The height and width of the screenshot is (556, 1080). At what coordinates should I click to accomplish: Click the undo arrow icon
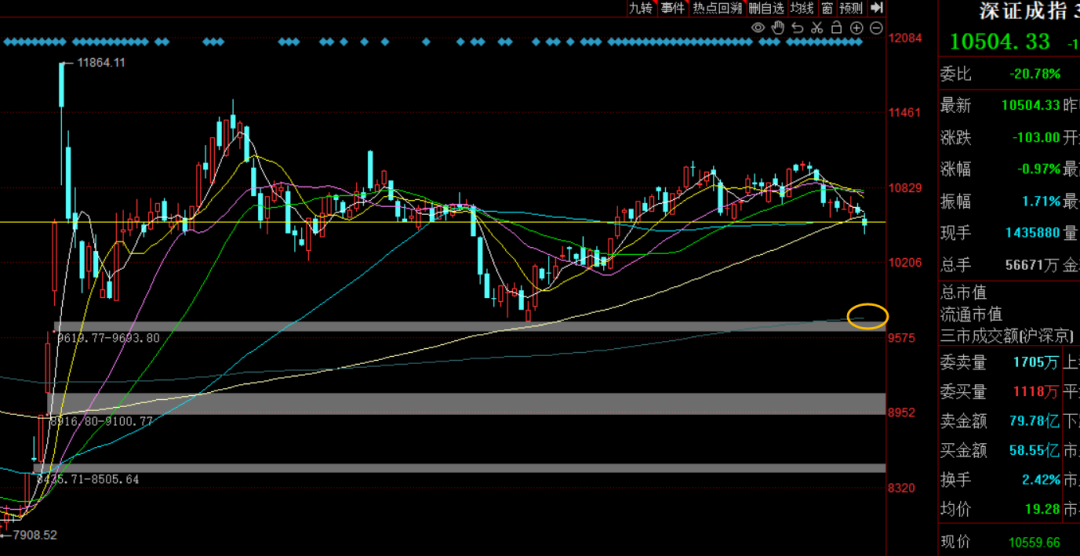pyautogui.click(x=797, y=28)
